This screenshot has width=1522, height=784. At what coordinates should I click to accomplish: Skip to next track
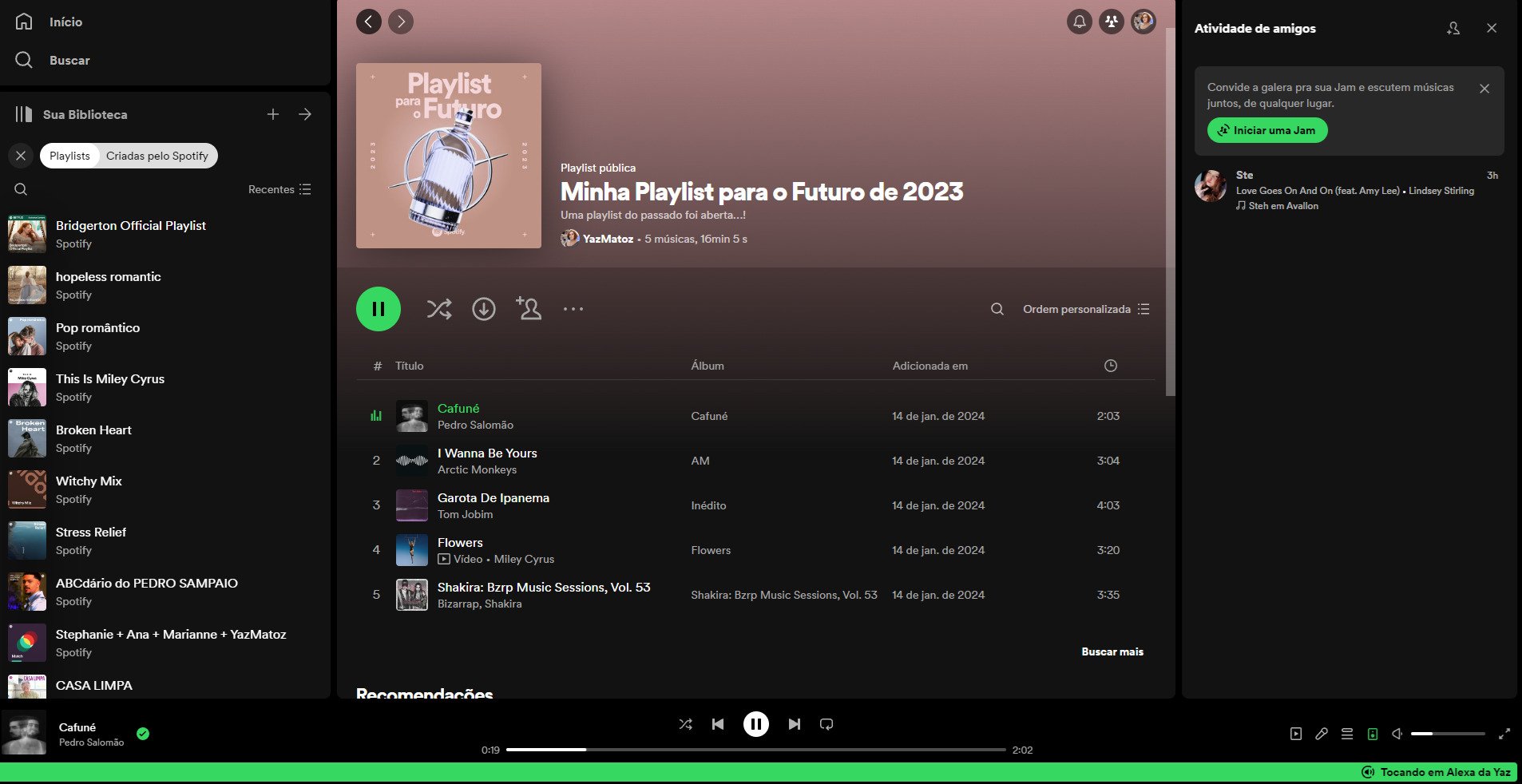(795, 724)
